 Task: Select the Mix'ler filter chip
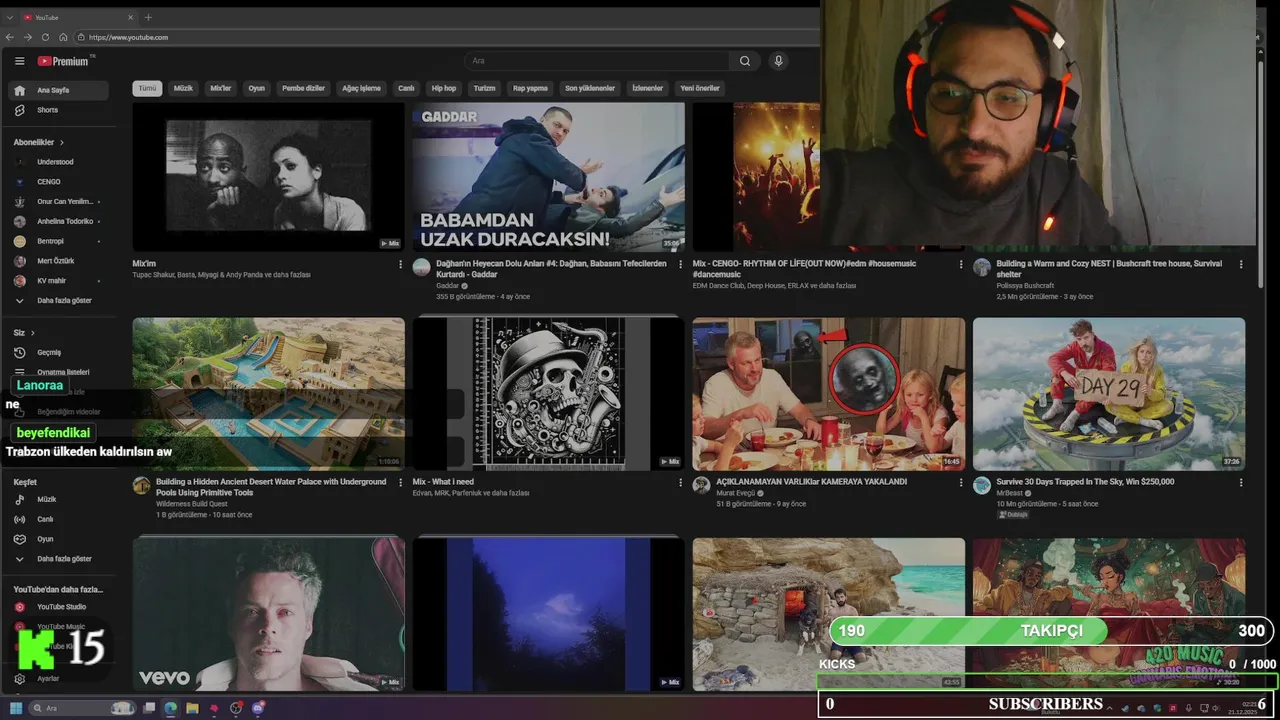coord(220,88)
